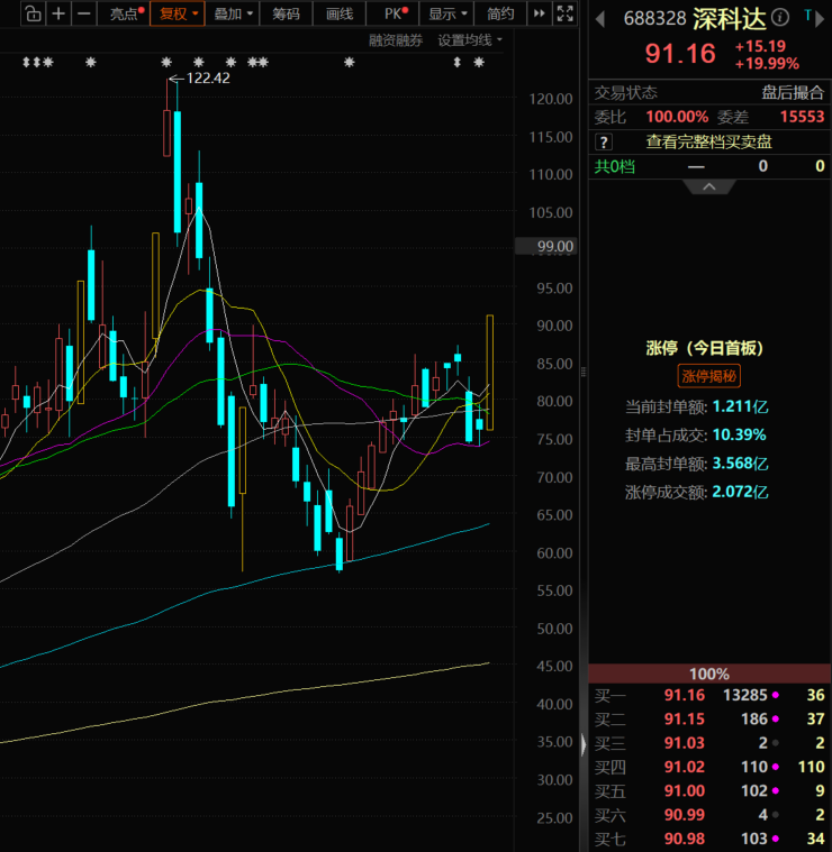
Task: Select the 买二 row price 91.15
Action: point(684,719)
